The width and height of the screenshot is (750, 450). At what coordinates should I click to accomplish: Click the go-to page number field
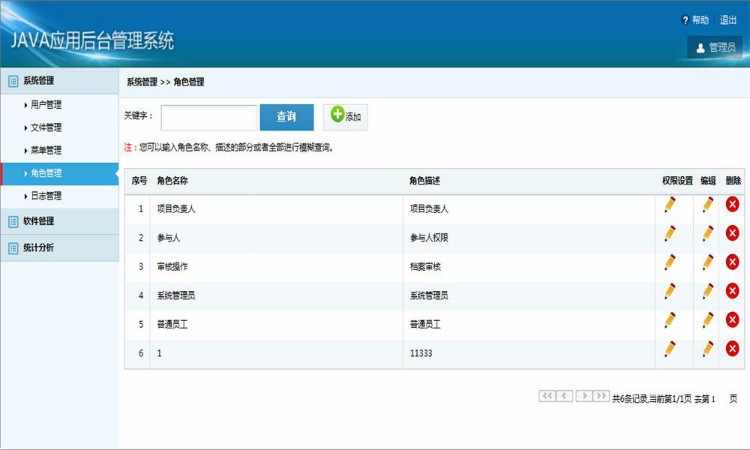(719, 398)
